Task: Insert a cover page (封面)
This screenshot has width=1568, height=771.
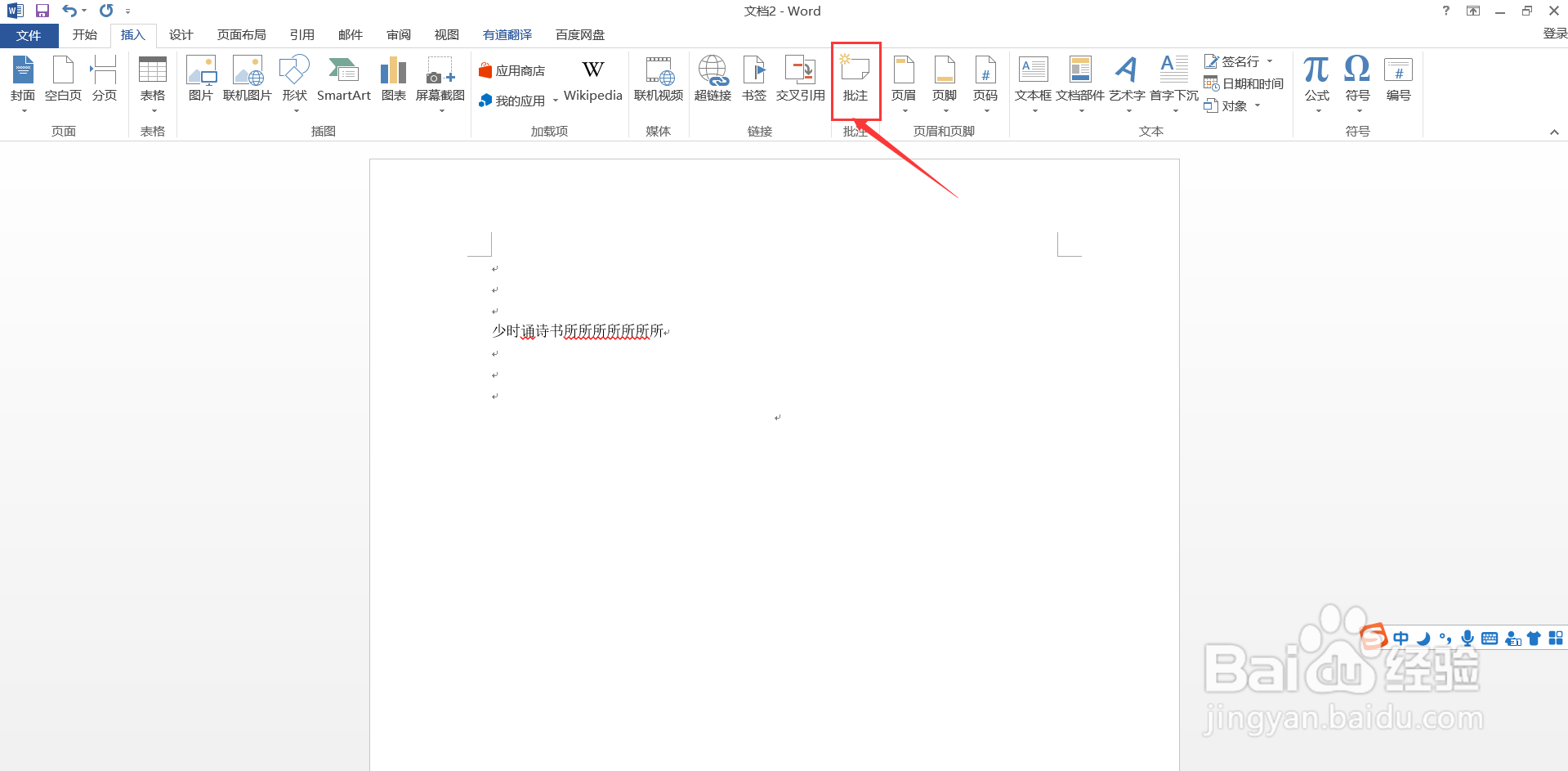Action: (23, 83)
